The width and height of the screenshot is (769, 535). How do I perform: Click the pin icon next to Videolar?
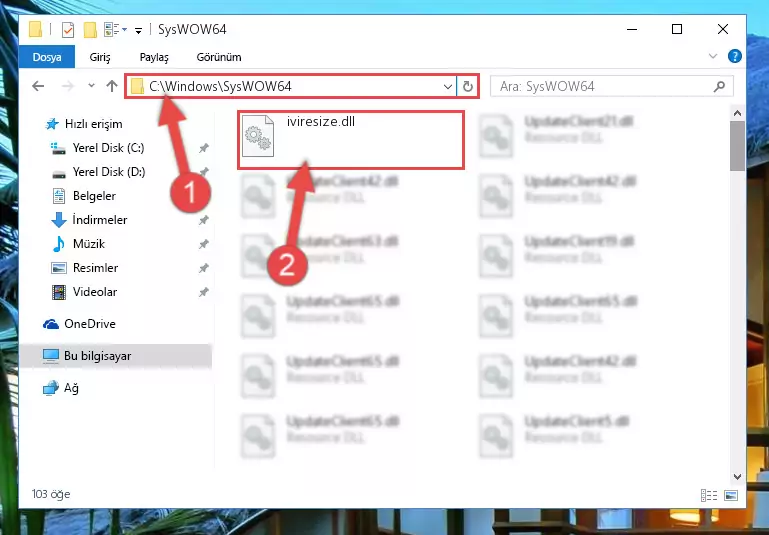(x=204, y=292)
